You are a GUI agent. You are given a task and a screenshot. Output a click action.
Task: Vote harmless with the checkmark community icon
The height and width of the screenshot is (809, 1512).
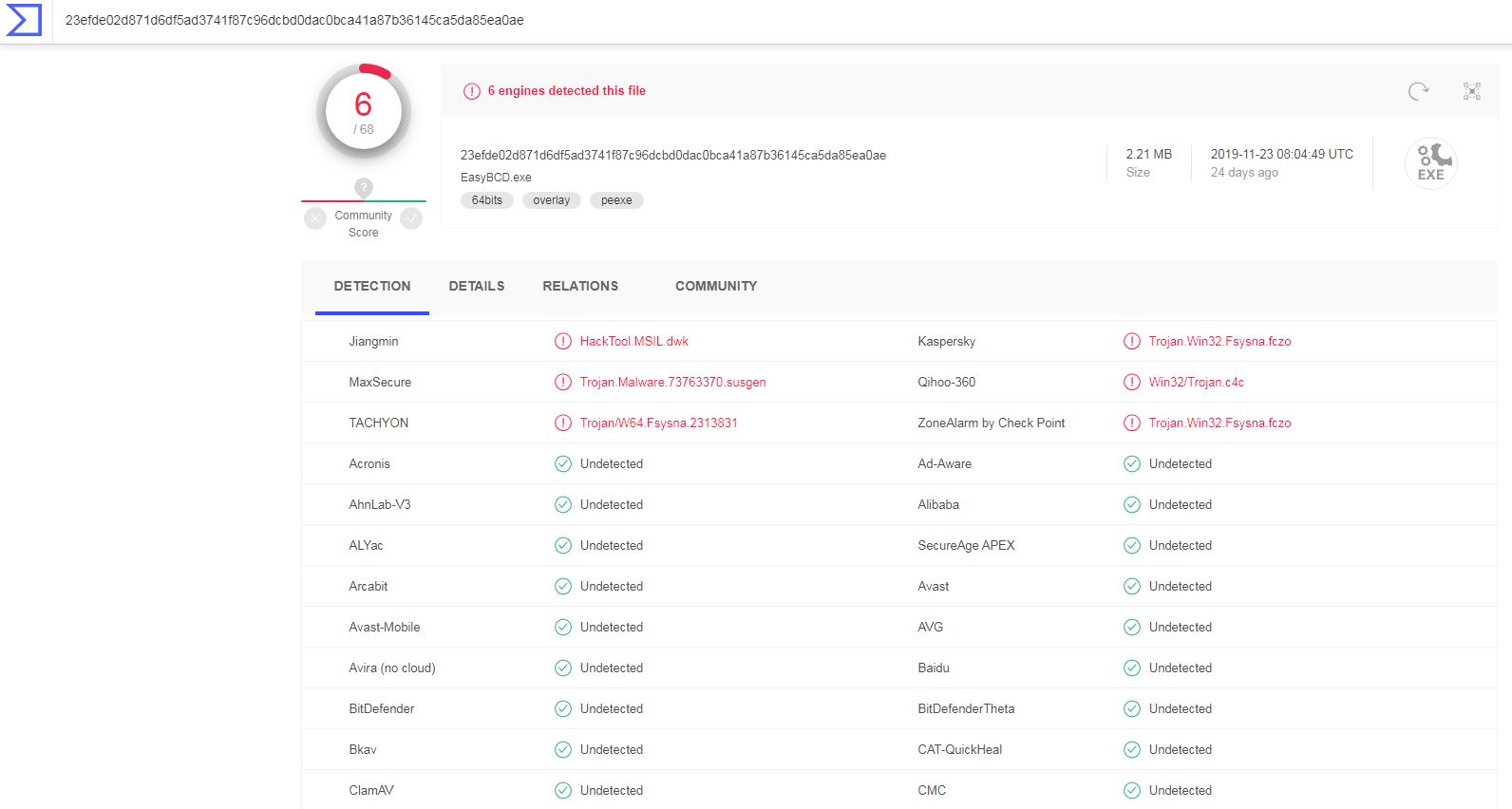click(x=411, y=218)
